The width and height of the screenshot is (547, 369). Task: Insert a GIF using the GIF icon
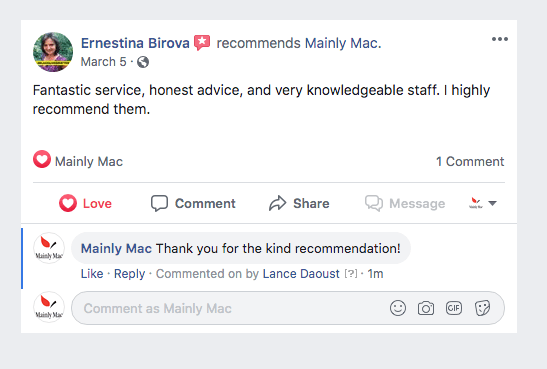coord(454,308)
